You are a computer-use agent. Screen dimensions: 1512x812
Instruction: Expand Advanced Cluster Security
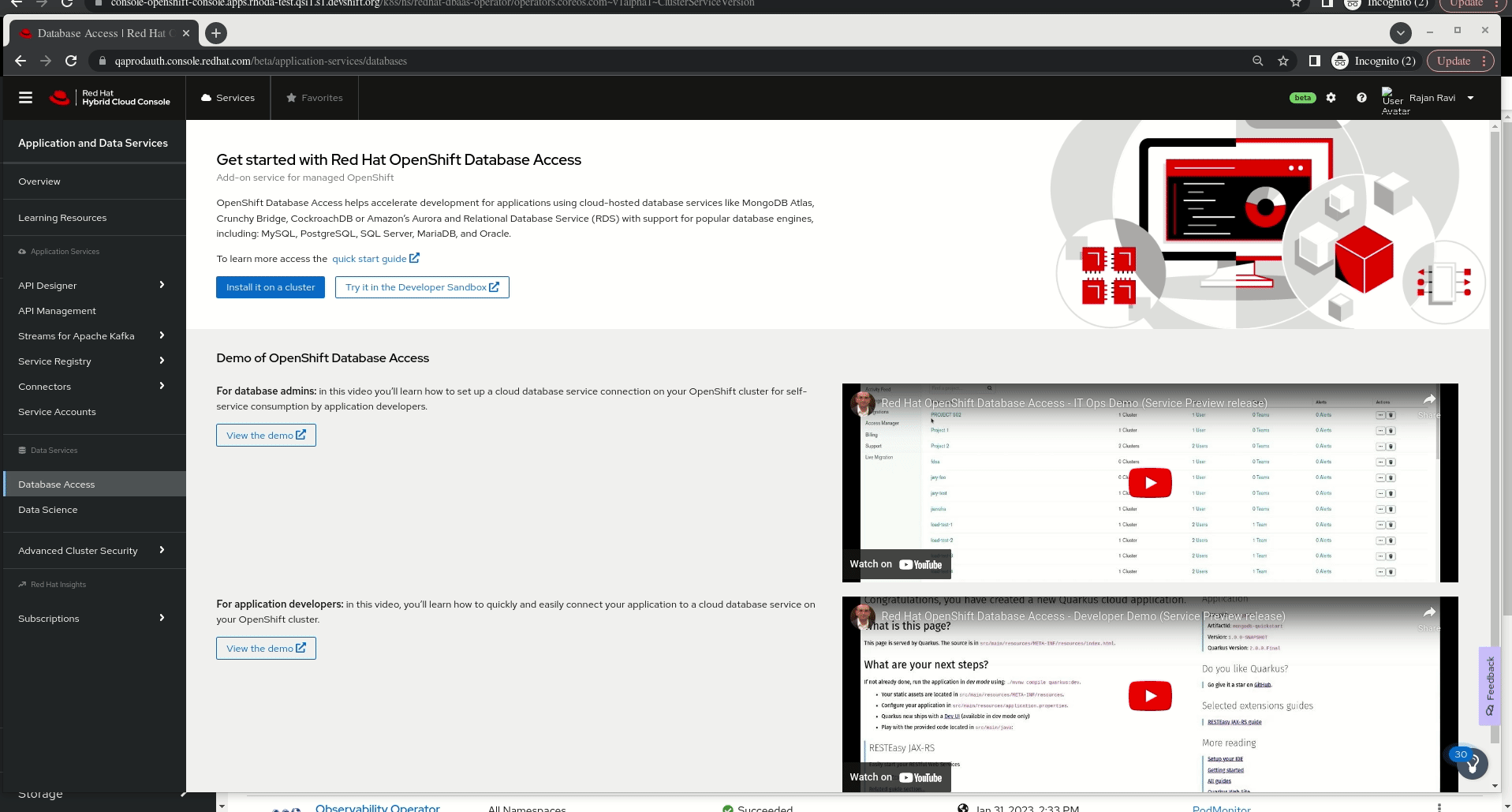tap(95, 551)
